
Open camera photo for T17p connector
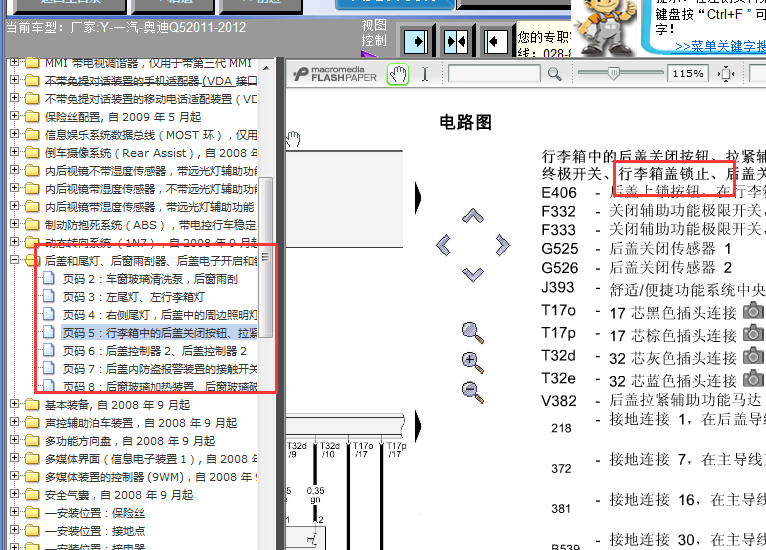tap(753, 333)
